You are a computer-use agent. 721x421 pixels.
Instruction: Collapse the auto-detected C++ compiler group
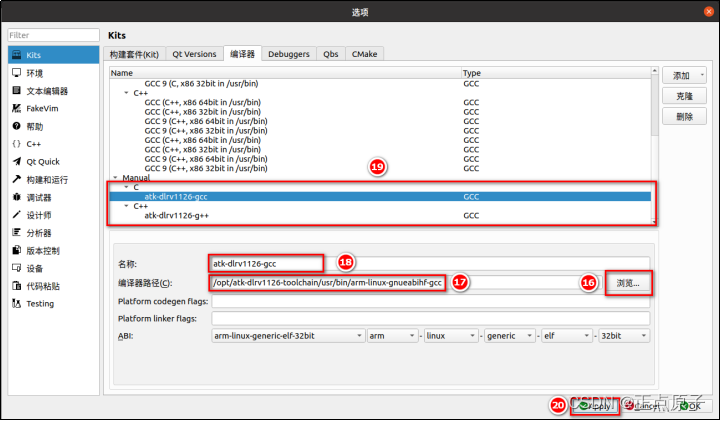(126, 93)
